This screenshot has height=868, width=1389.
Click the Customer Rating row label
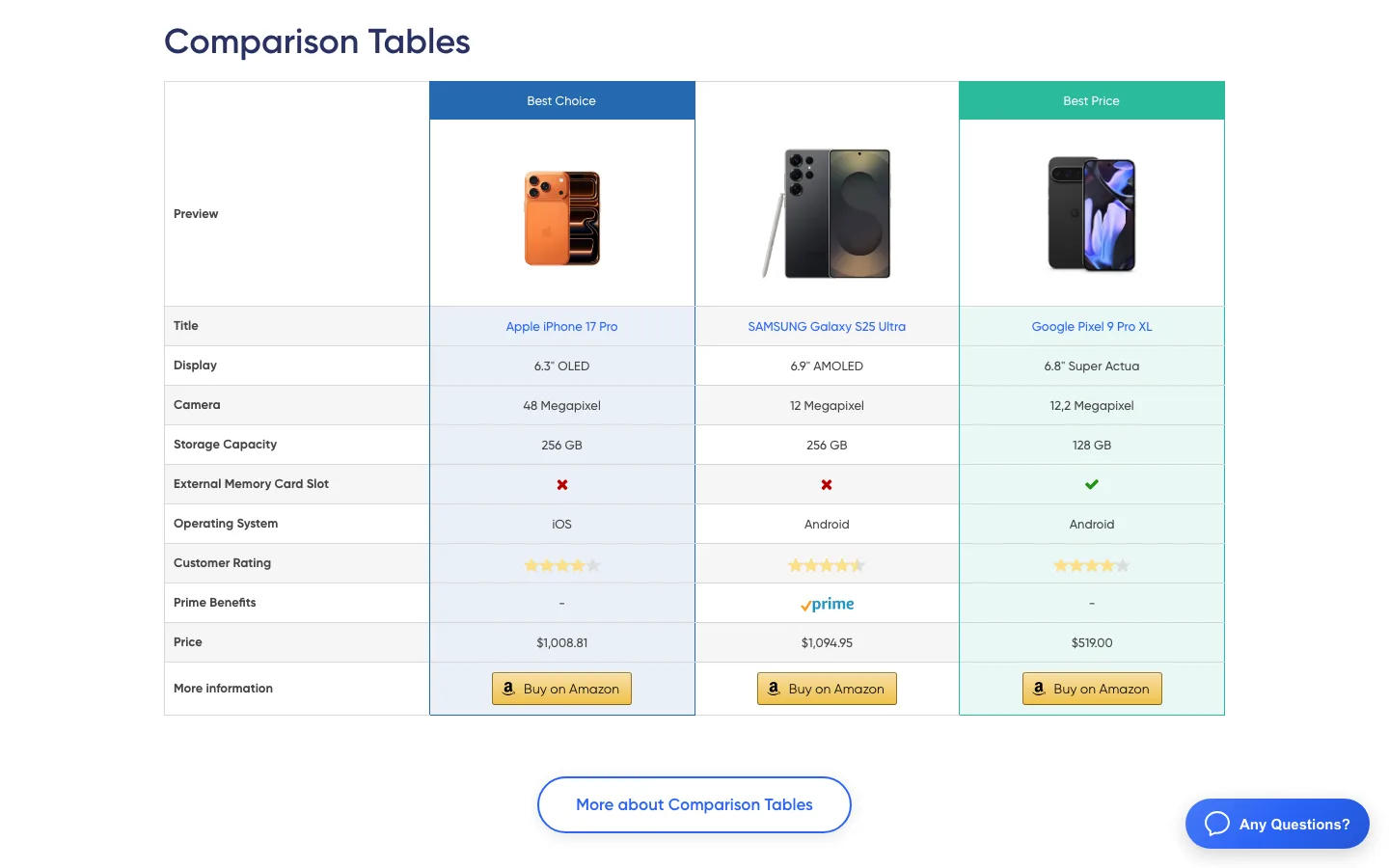click(222, 563)
